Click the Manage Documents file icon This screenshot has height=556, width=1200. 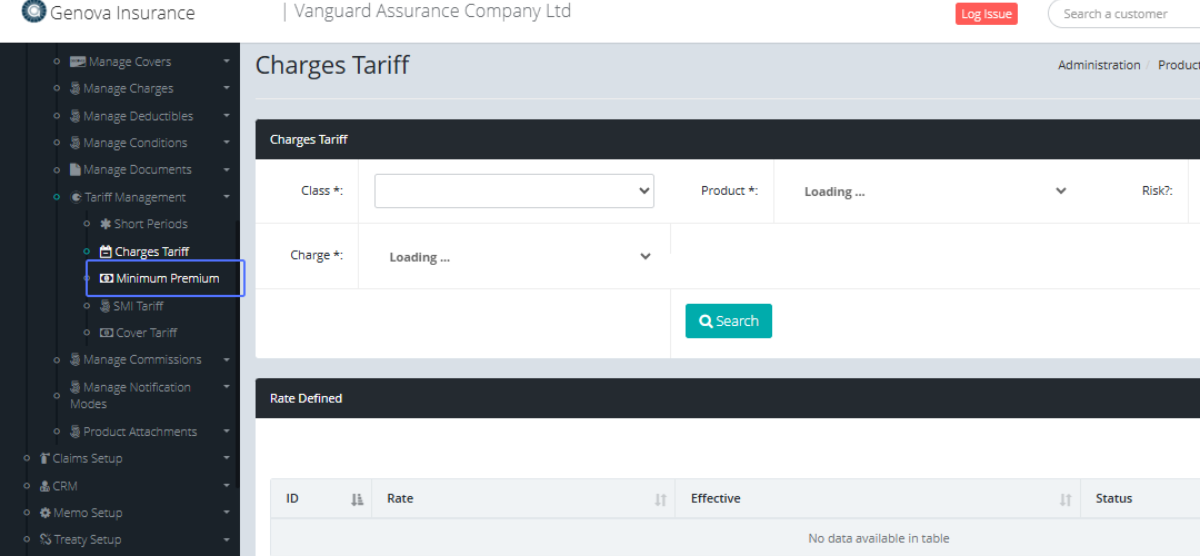tap(75, 170)
